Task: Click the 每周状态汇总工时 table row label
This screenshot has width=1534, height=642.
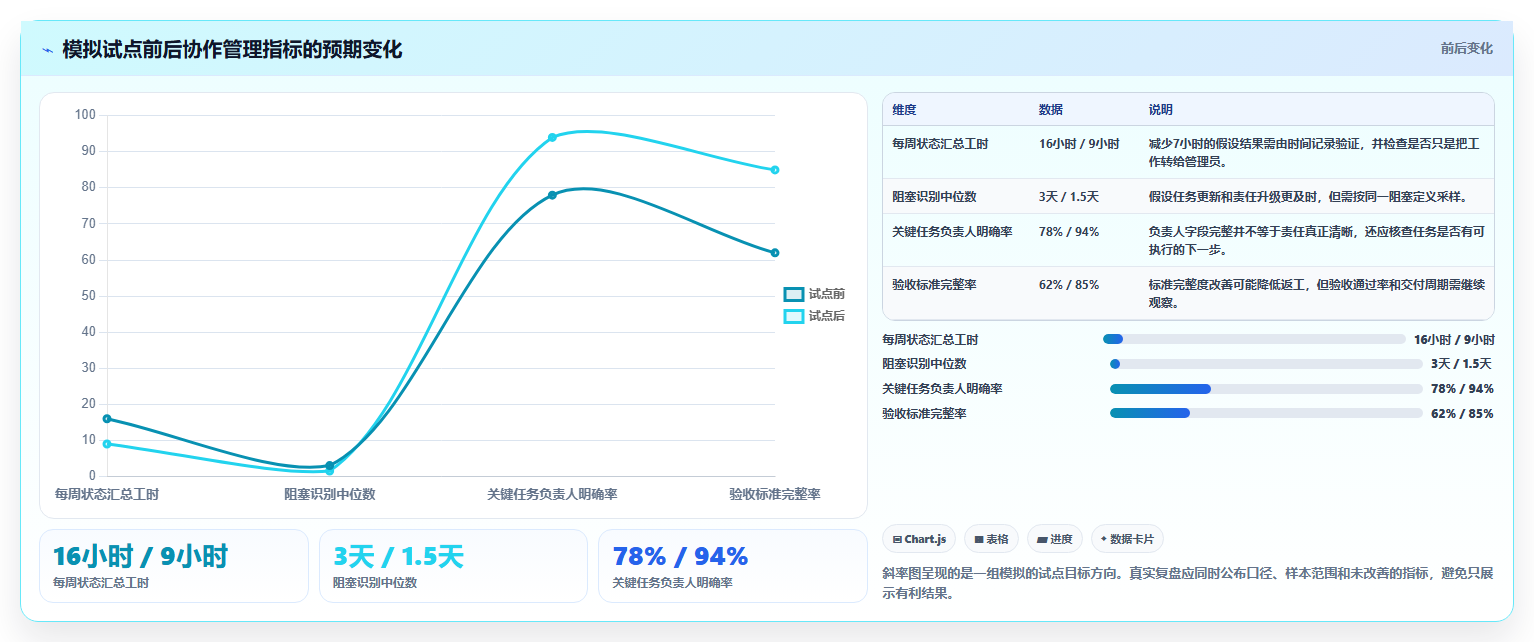Action: point(940,144)
